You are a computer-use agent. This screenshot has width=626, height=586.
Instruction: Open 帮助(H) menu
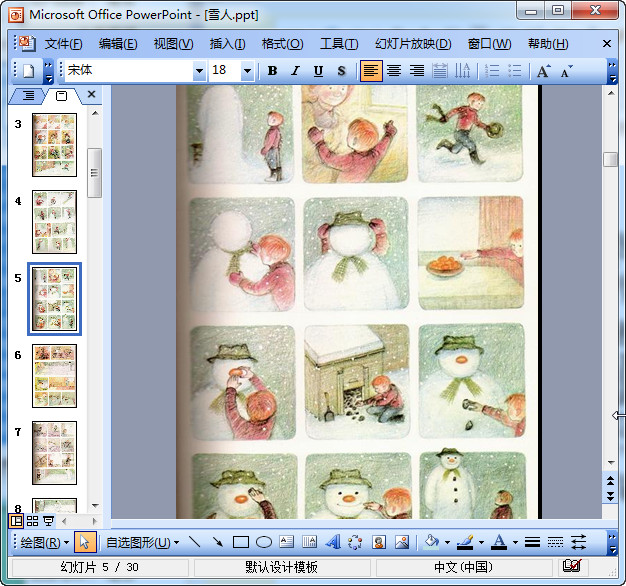tap(548, 44)
